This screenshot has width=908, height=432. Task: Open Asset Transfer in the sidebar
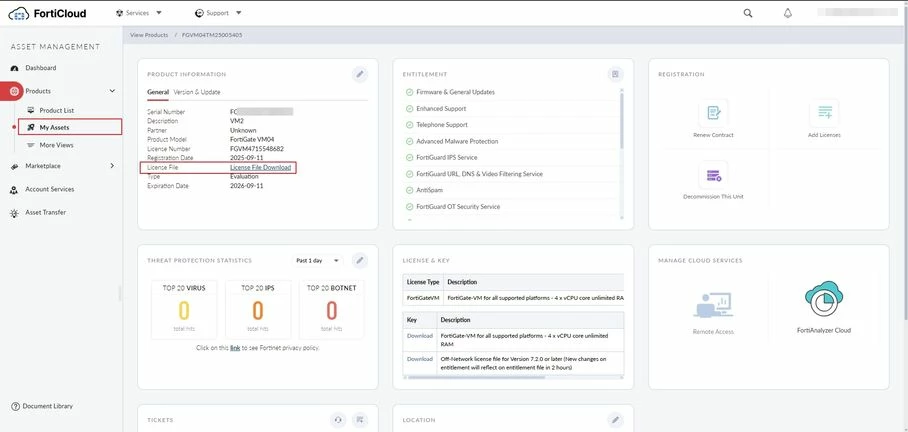pos(45,213)
